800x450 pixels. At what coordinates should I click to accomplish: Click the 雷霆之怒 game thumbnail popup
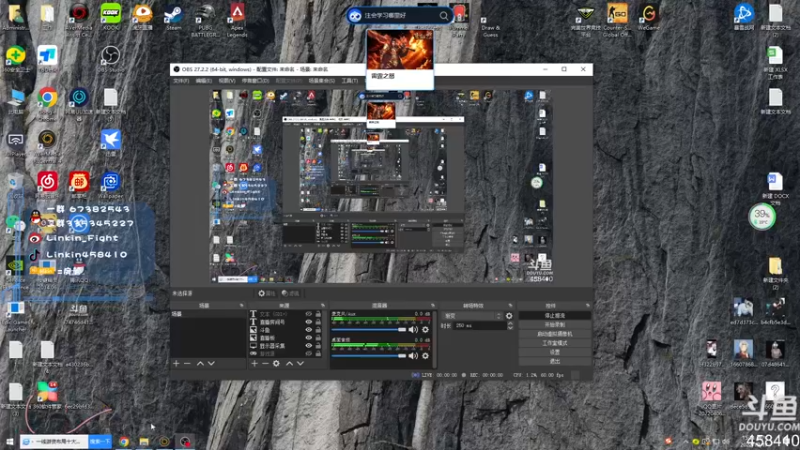point(400,58)
